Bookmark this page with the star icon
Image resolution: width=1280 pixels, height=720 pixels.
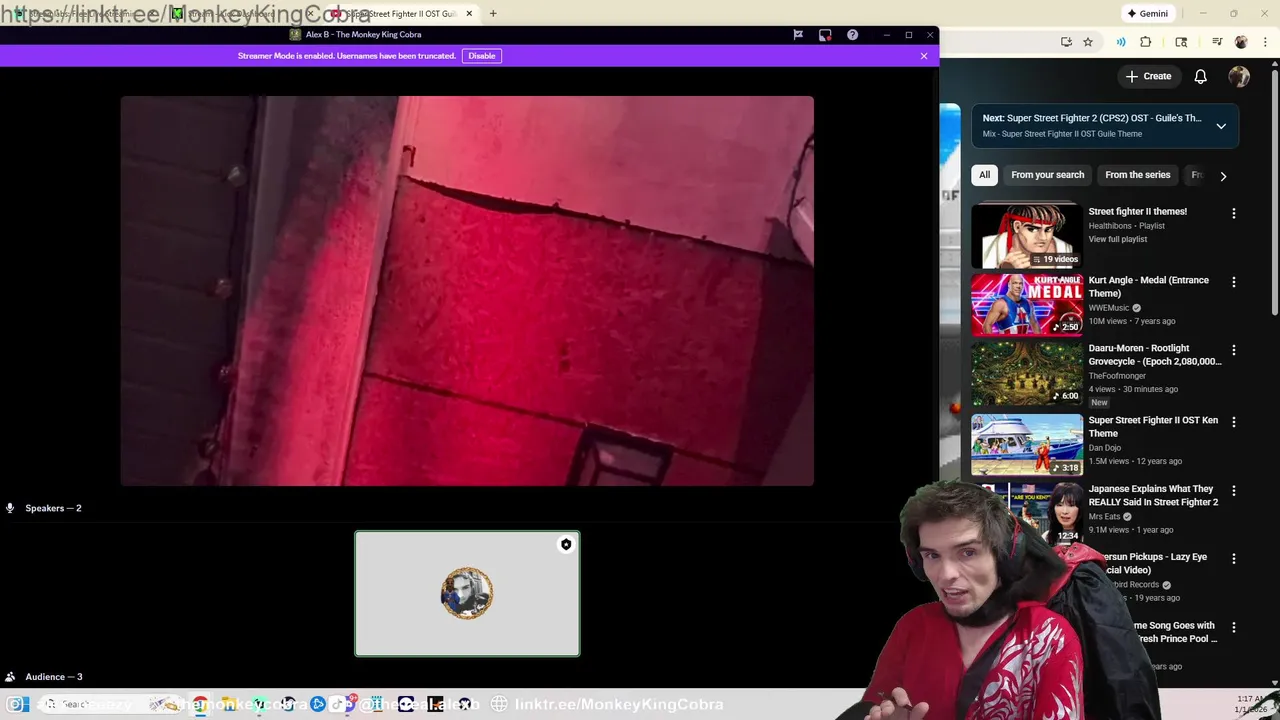[1088, 42]
